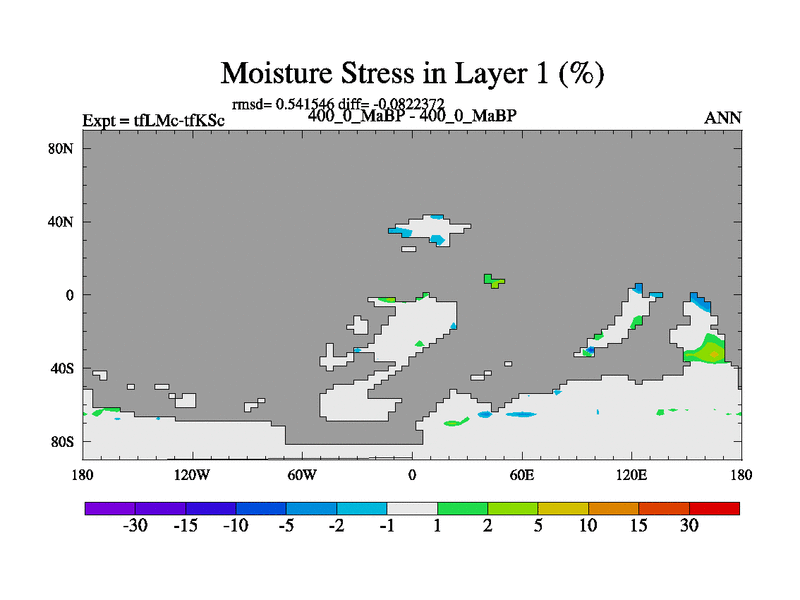Screen dimensions: 800x600
Task: Pick the blue swatch between -10 and -5
Action: 261,508
